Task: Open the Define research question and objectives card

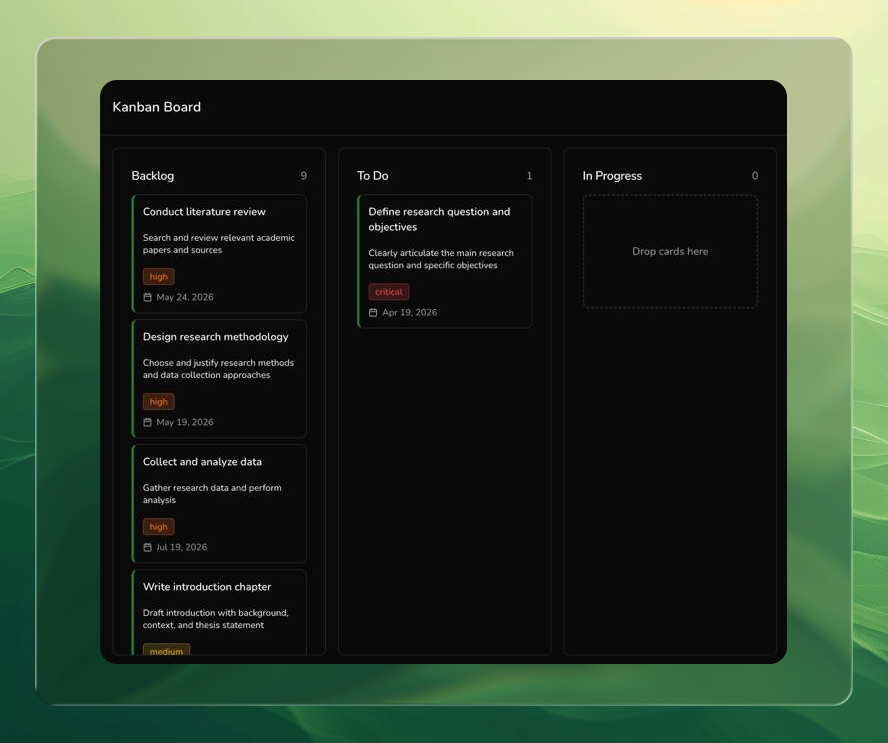Action: click(444, 260)
